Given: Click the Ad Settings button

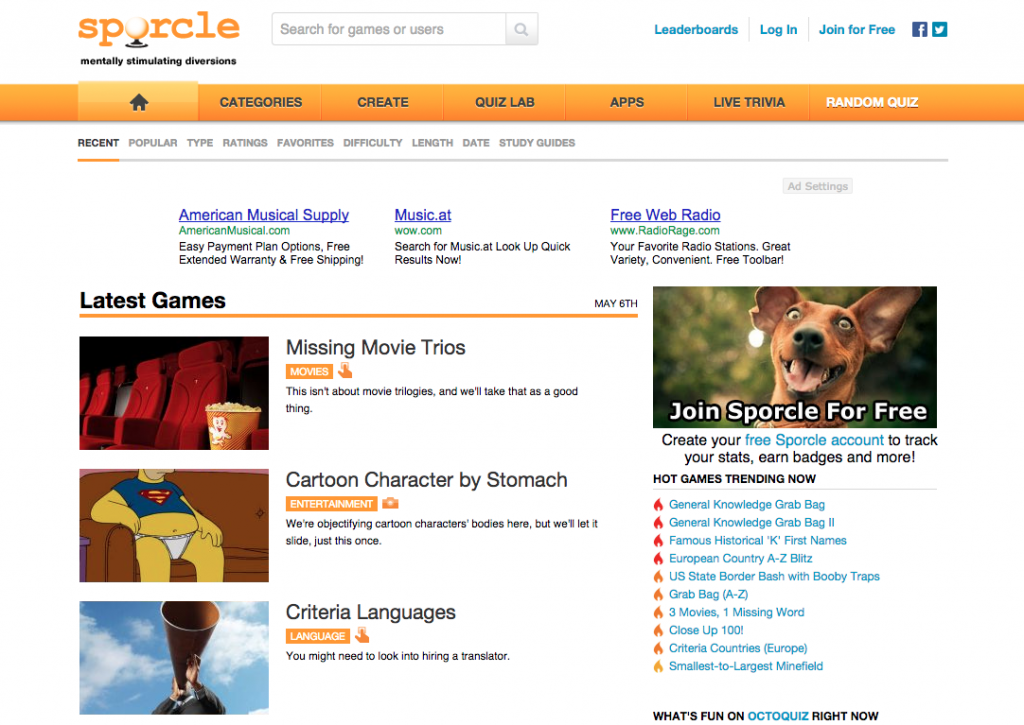Looking at the screenshot, I should tap(818, 186).
